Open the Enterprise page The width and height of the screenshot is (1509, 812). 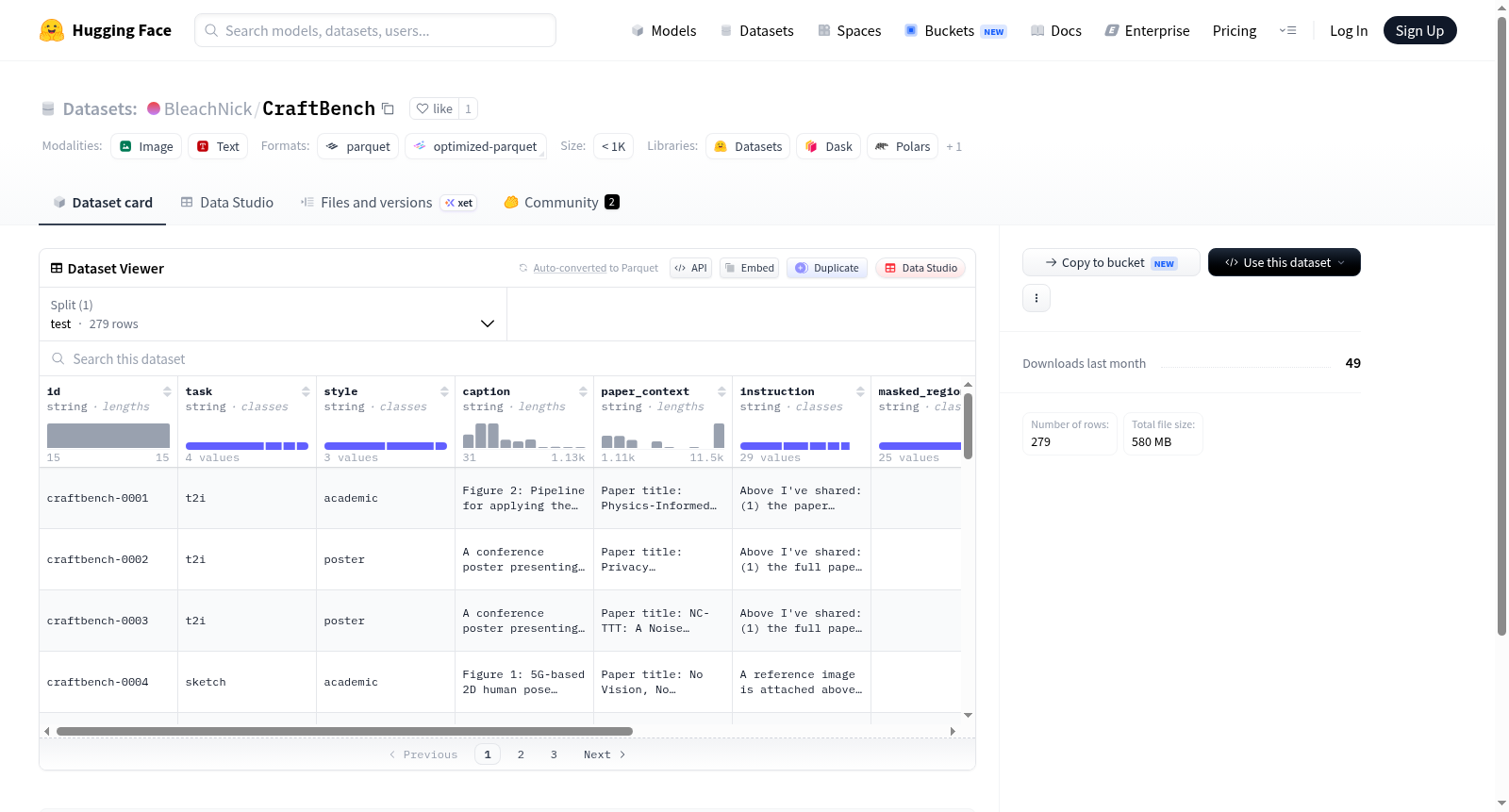pyautogui.click(x=1148, y=30)
